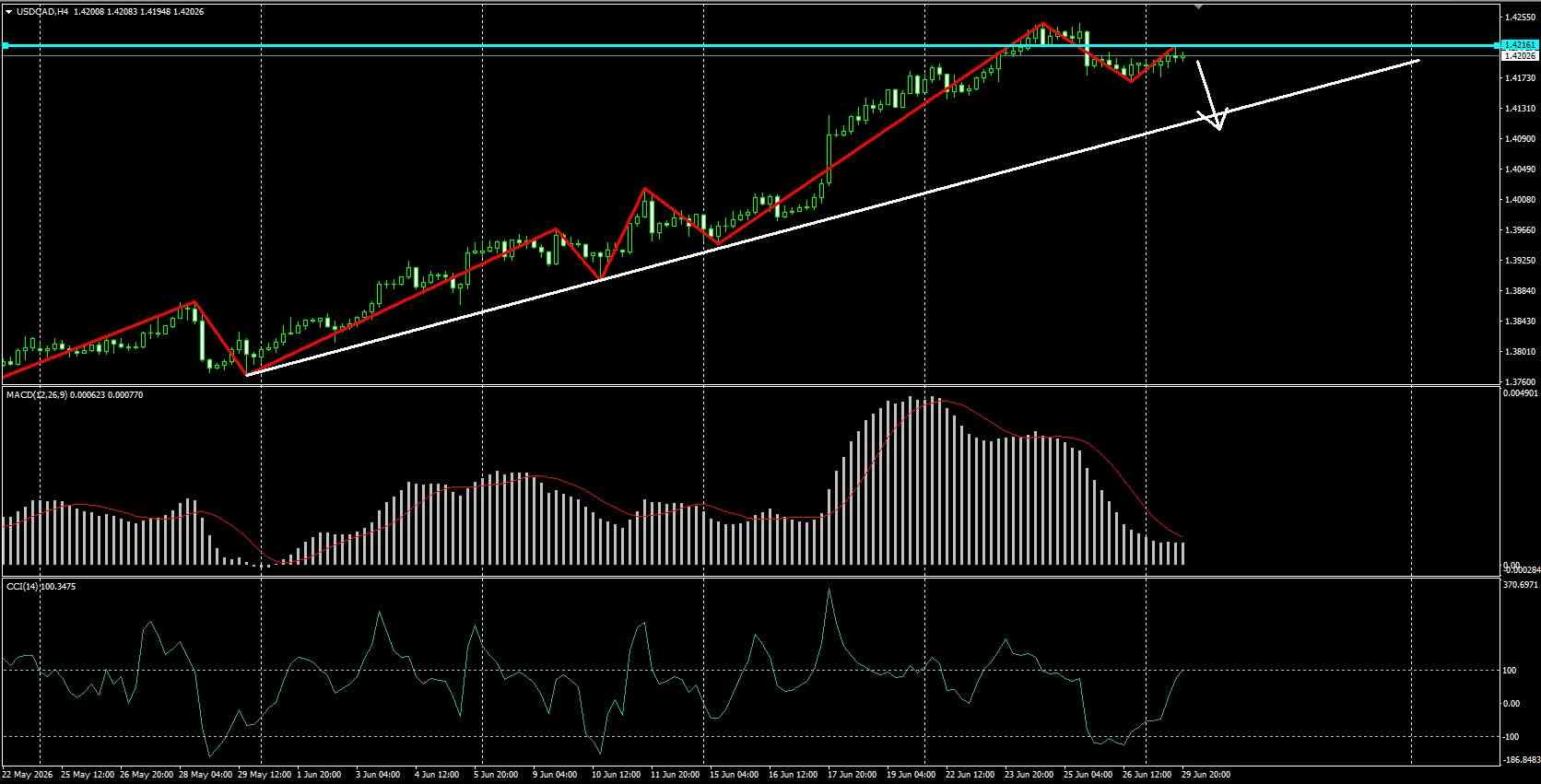Click the 4 Jun 12:00 time label
Screen dimensions: 1541x784
pos(435,775)
